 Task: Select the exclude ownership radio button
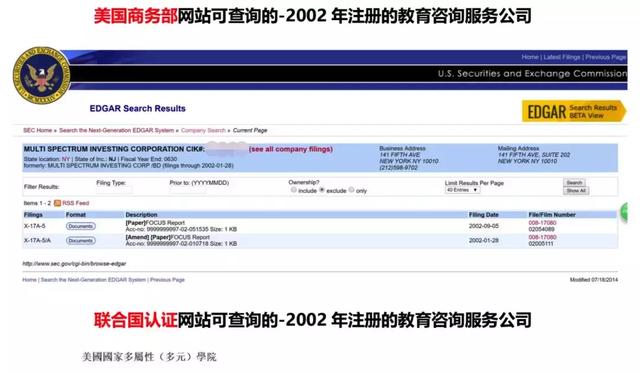tap(322, 190)
